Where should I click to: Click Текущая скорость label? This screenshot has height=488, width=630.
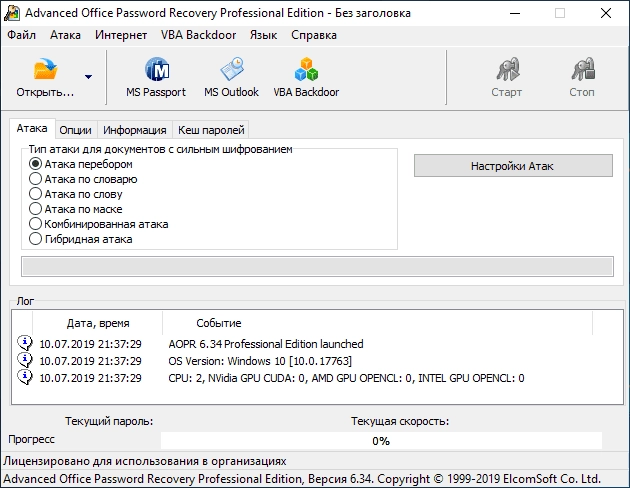click(400, 421)
